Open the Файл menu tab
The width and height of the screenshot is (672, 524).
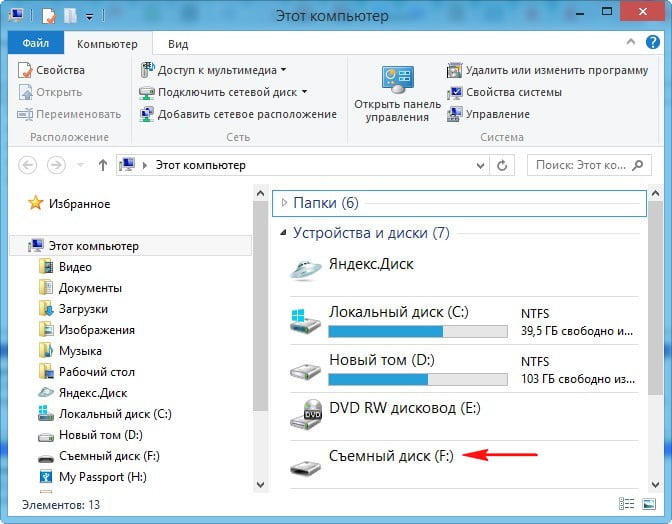pyautogui.click(x=35, y=44)
